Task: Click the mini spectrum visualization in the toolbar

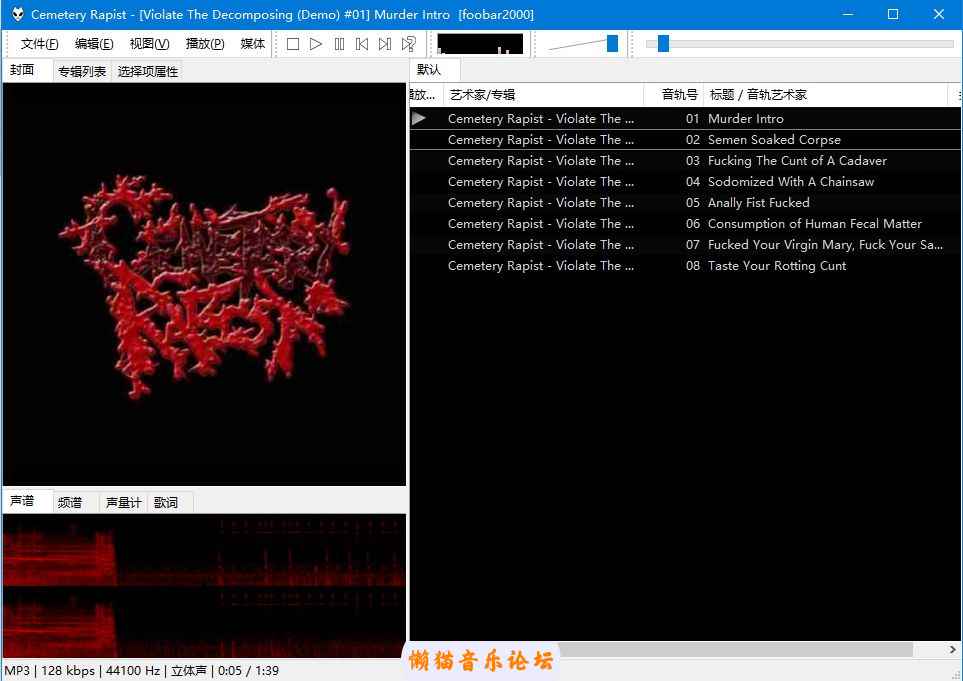Action: (x=480, y=44)
